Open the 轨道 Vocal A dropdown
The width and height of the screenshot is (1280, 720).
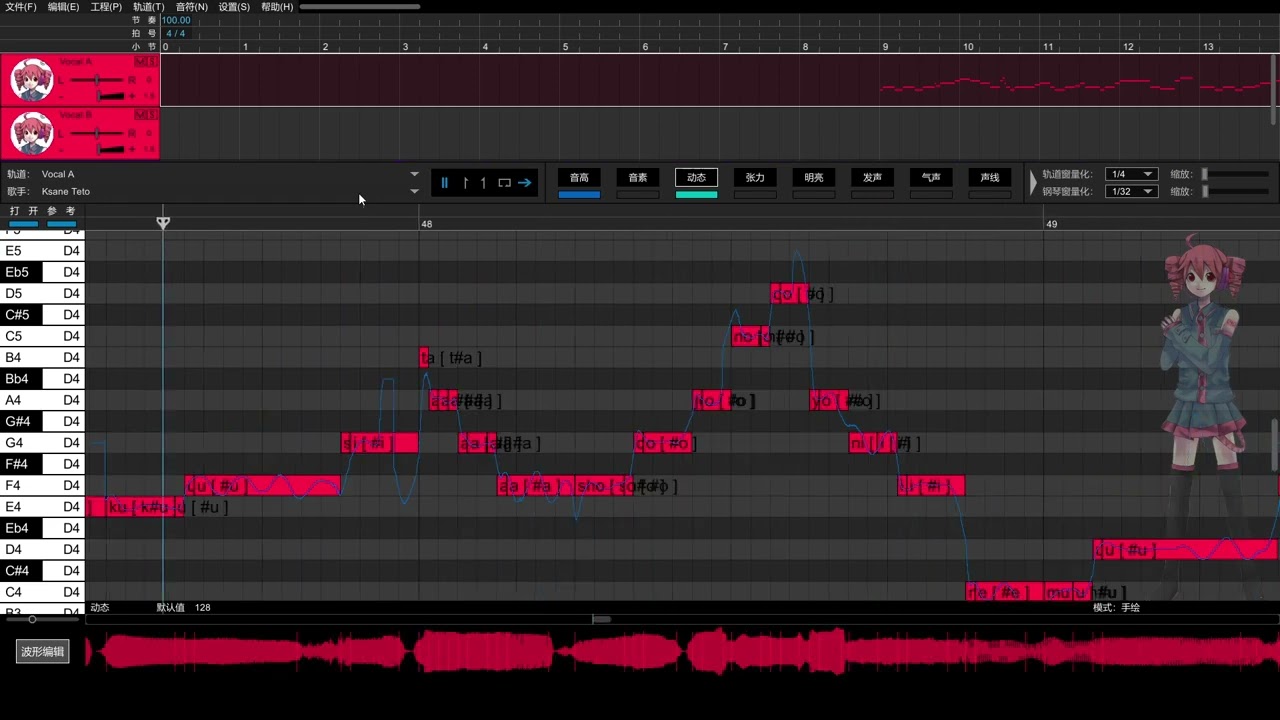414,174
